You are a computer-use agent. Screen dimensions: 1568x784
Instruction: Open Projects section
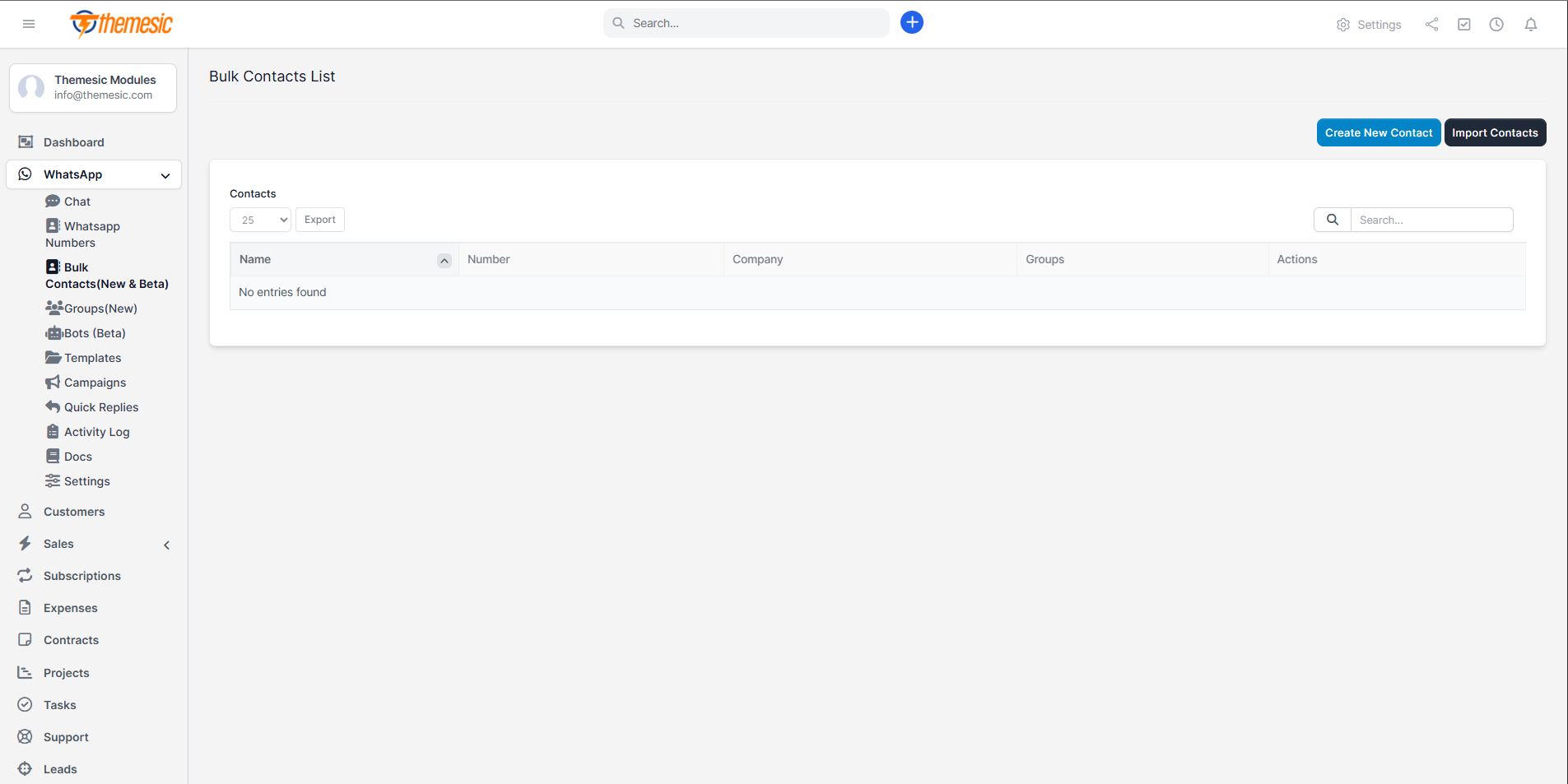66,673
